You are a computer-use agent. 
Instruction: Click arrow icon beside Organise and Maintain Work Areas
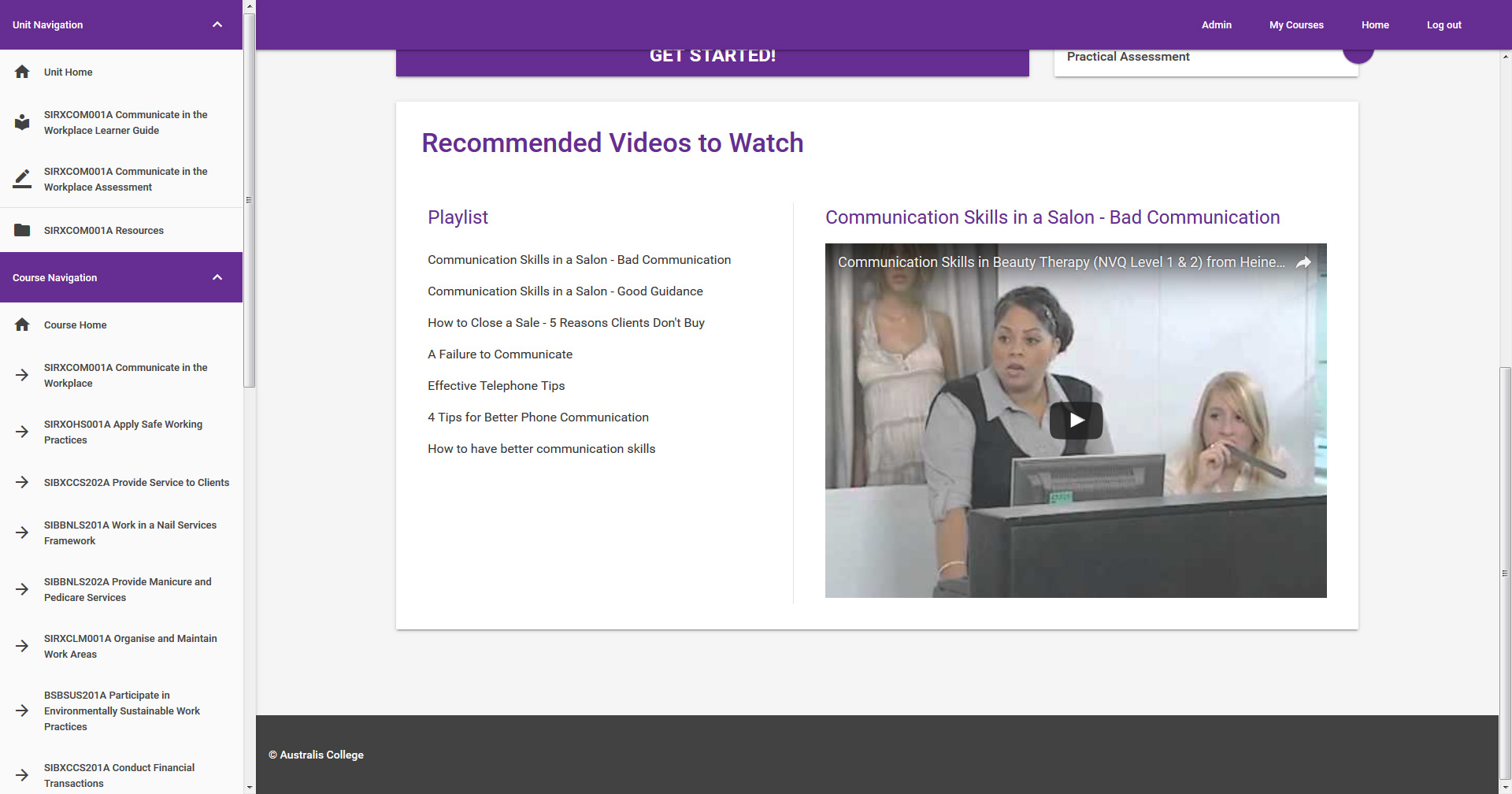coord(22,646)
